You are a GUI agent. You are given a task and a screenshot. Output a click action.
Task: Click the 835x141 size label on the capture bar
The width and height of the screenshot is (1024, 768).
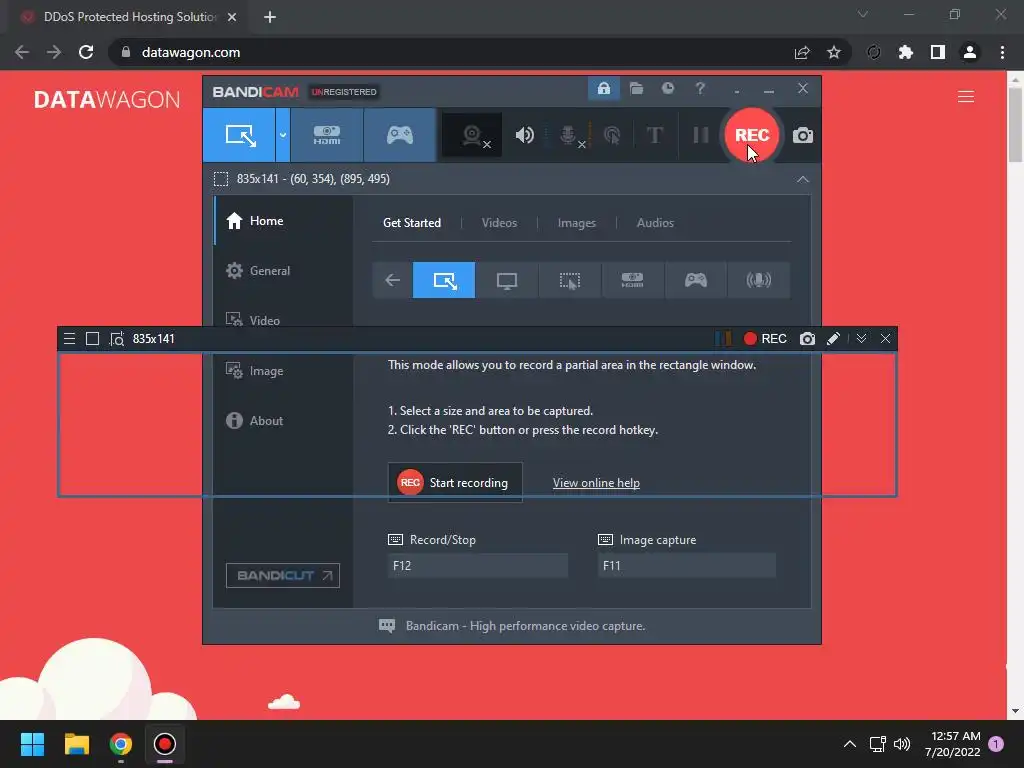tap(153, 338)
